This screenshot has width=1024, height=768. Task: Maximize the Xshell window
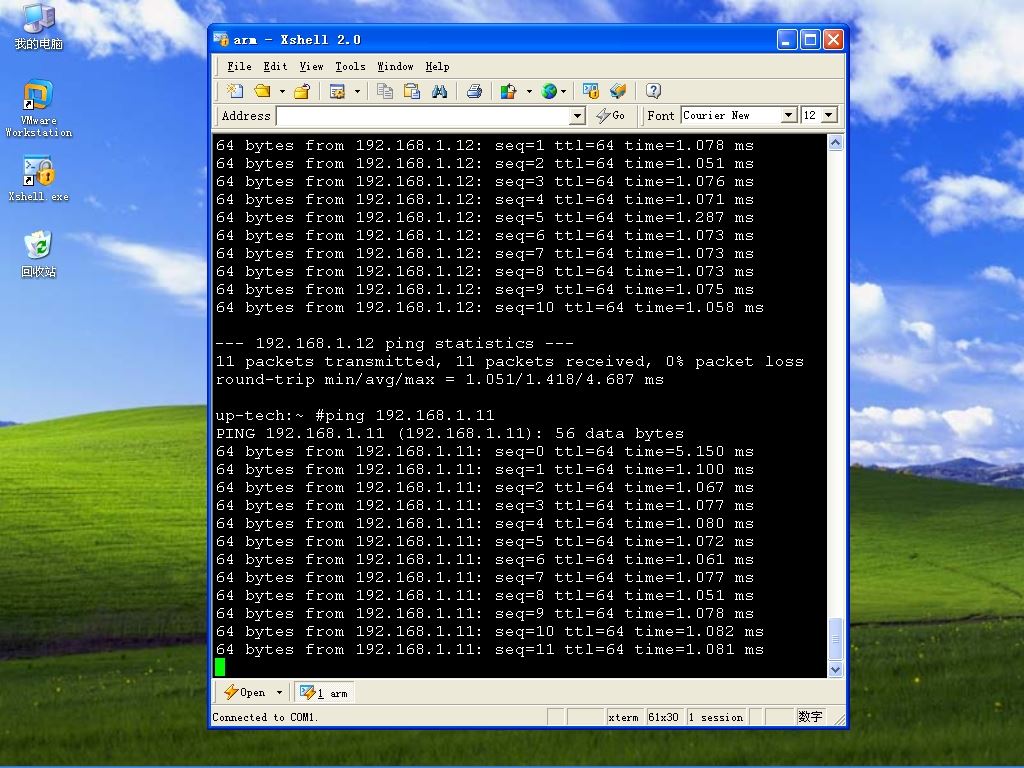coord(810,40)
